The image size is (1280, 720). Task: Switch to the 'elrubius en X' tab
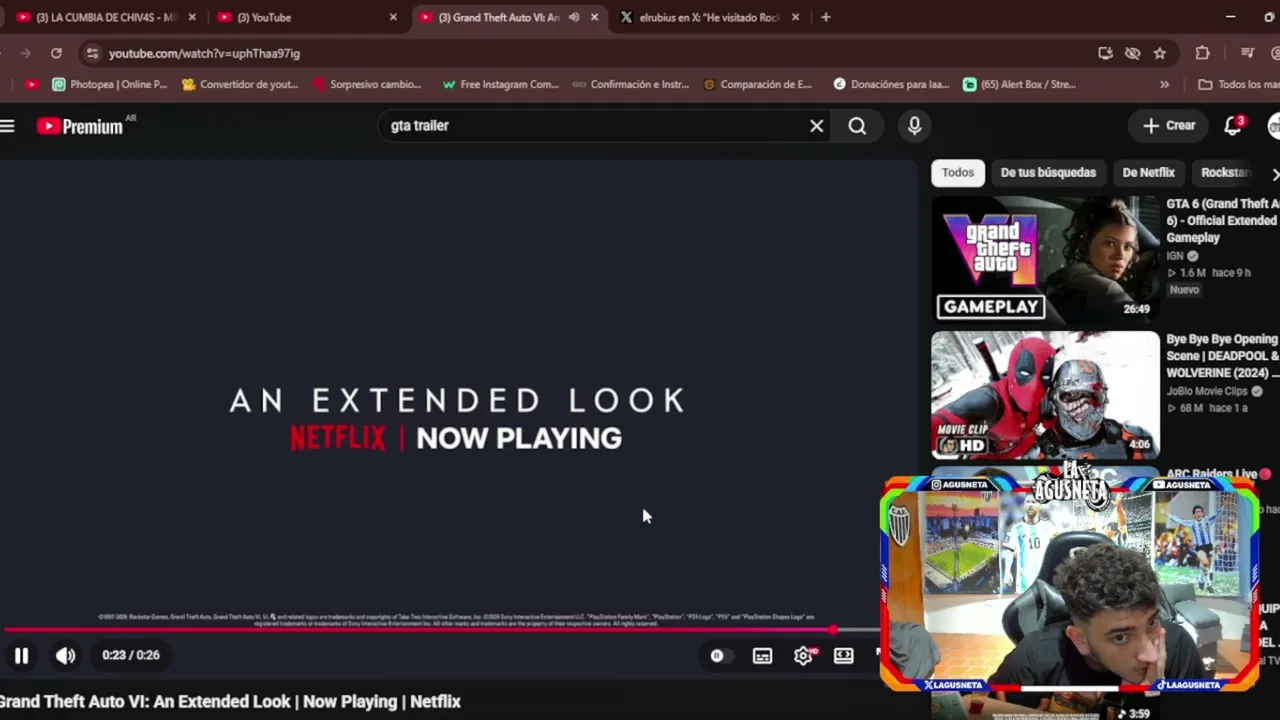pyautogui.click(x=710, y=17)
